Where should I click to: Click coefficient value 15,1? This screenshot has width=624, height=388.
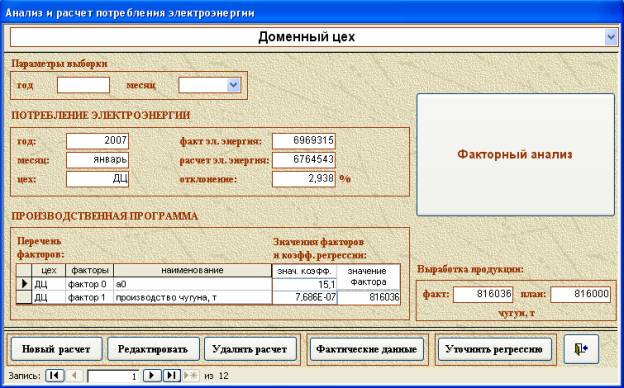tap(304, 285)
